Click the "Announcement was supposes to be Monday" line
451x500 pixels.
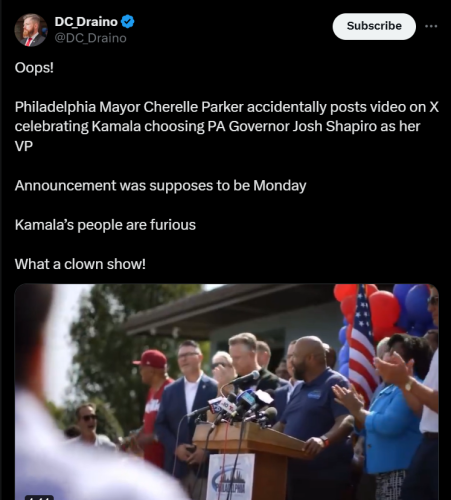tap(160, 186)
